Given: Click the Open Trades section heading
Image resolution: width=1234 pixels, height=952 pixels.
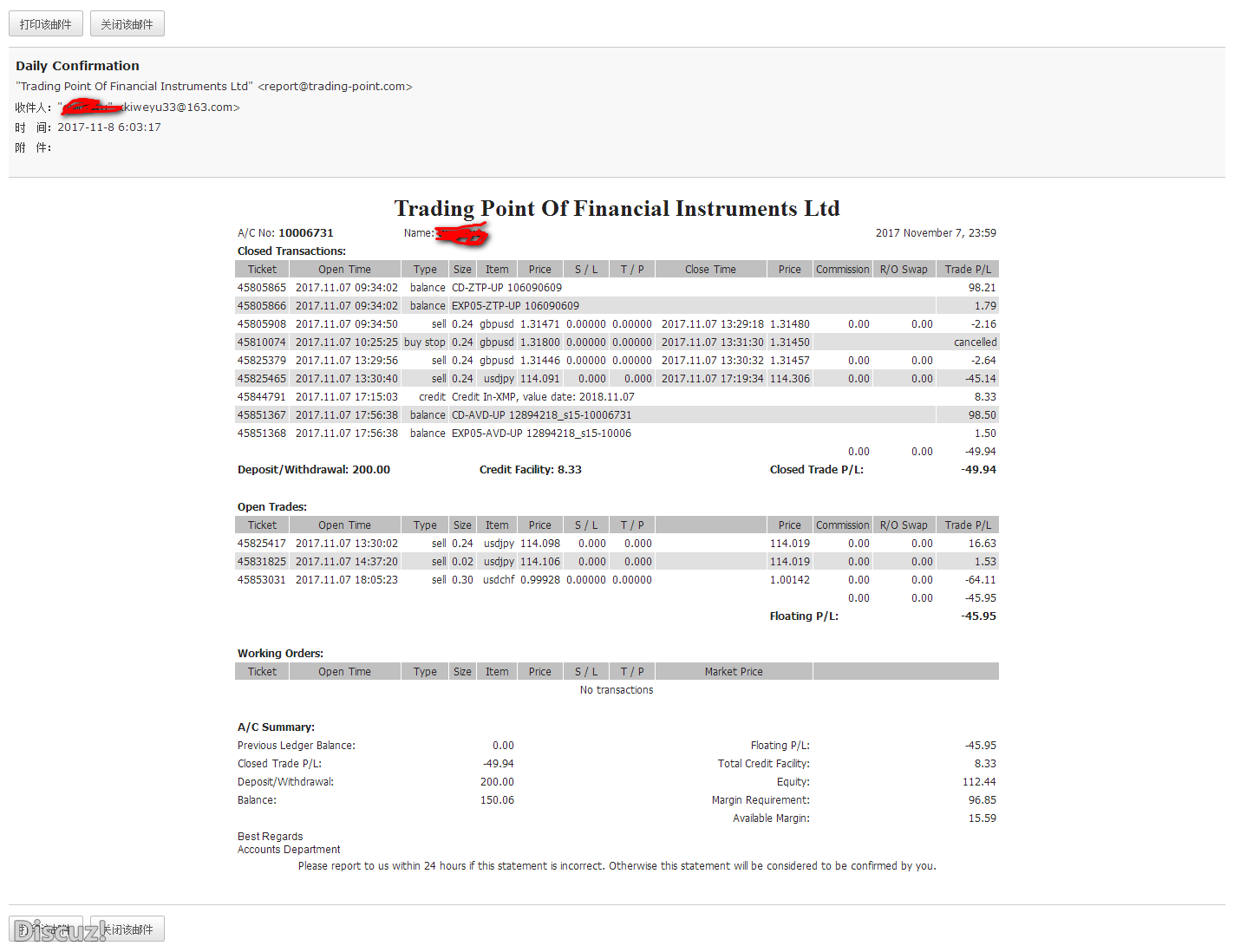Looking at the screenshot, I should 272,507.
